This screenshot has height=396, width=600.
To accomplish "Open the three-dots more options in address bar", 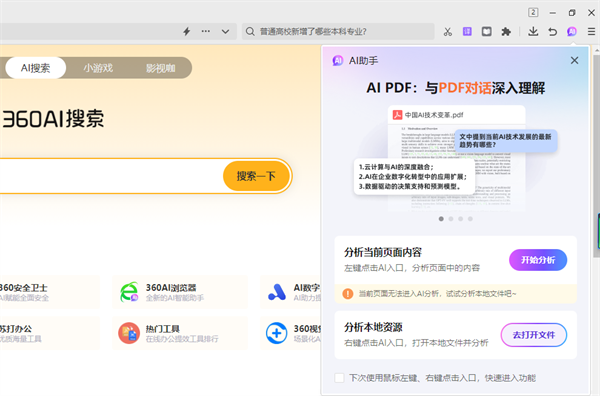I will point(206,31).
